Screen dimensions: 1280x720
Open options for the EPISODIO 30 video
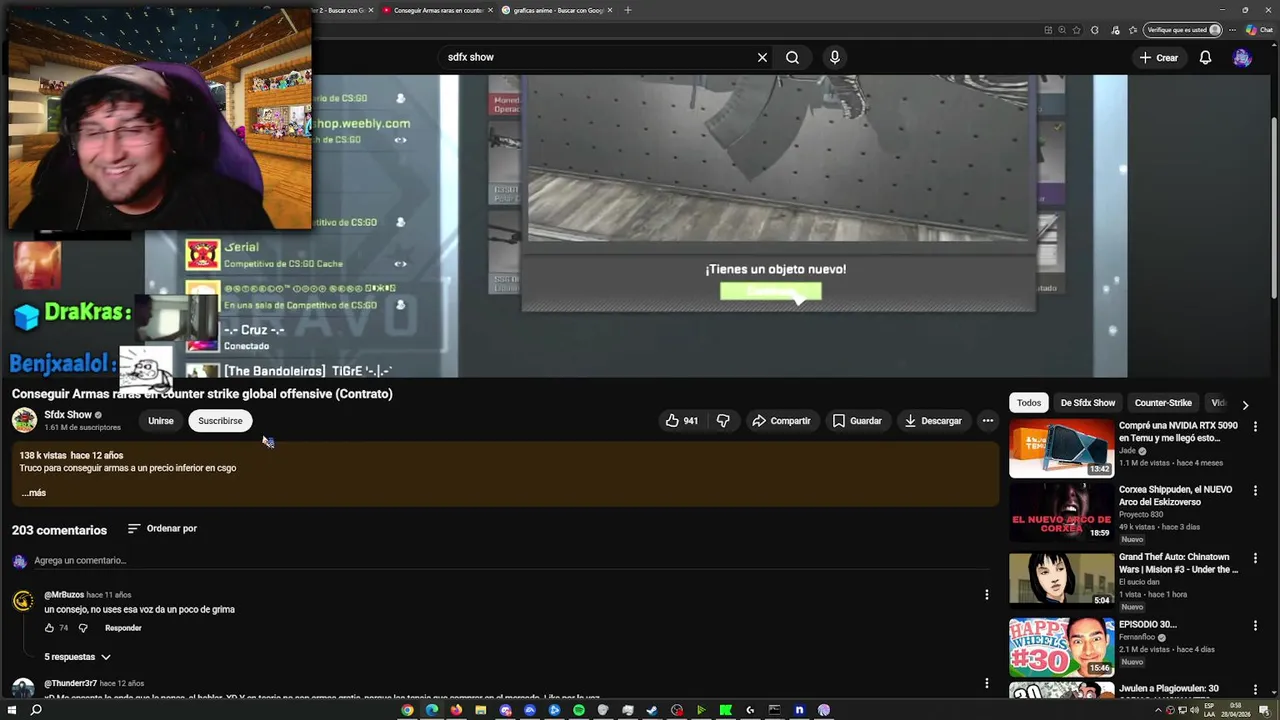(1255, 625)
